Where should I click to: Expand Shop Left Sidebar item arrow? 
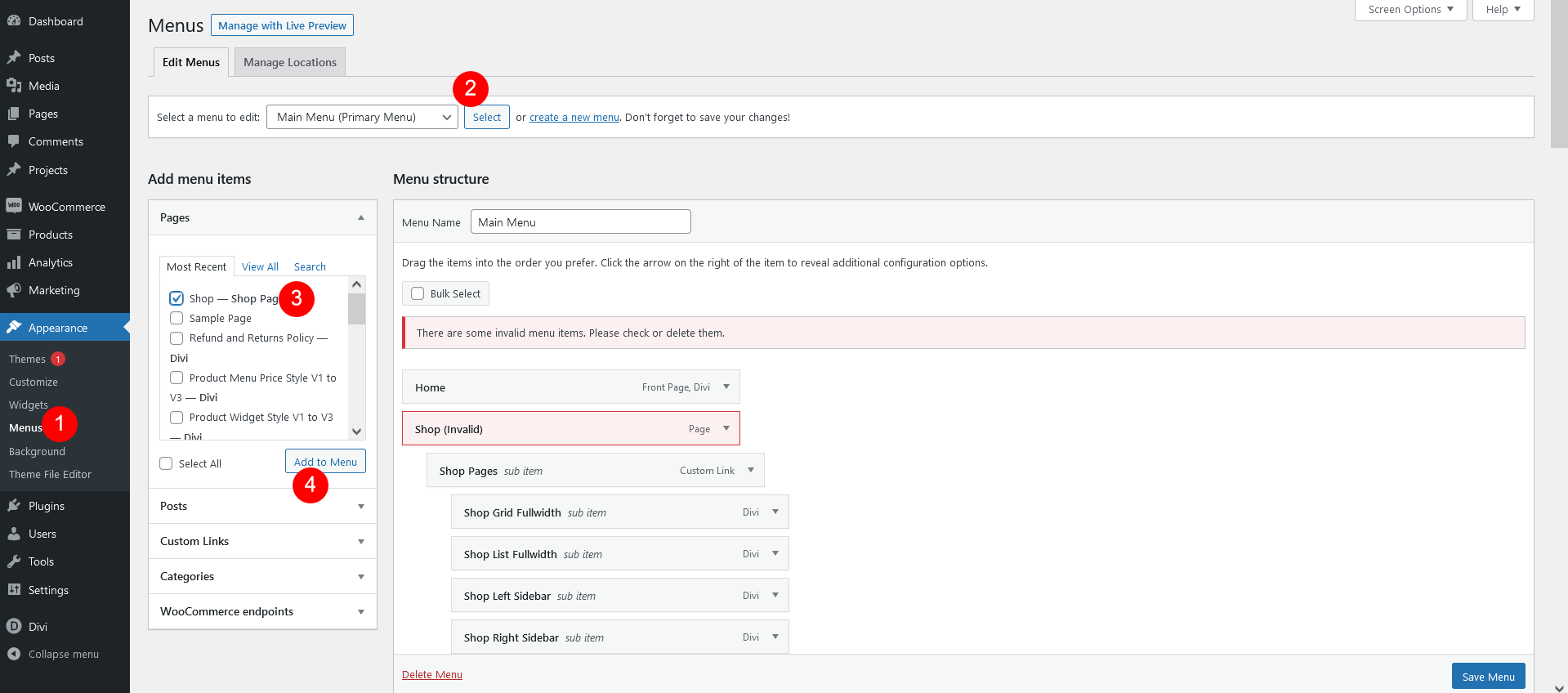[x=775, y=595]
